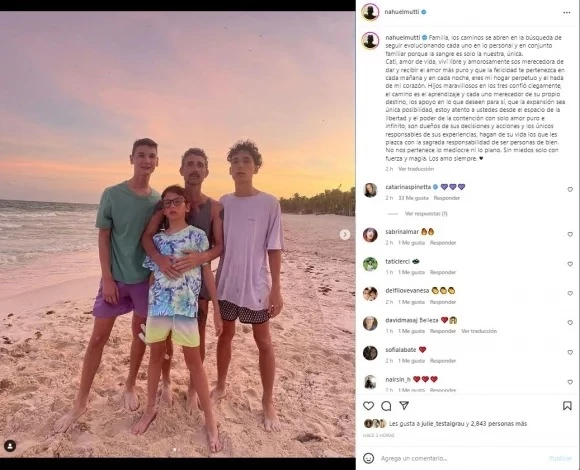Save the post with the bookmark icon
580x470 pixels.
tap(567, 406)
